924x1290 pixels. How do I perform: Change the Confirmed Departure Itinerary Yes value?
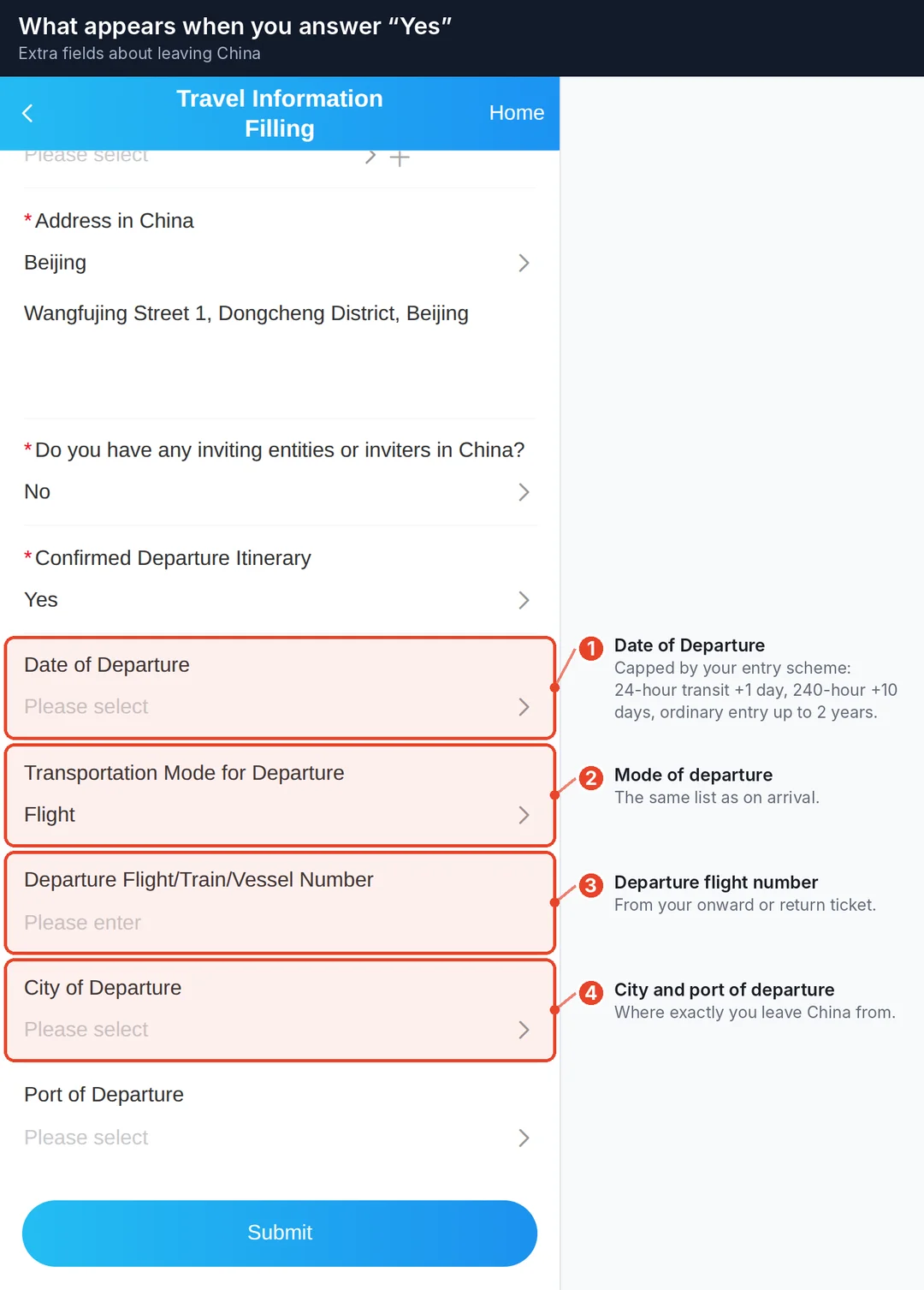coord(280,600)
